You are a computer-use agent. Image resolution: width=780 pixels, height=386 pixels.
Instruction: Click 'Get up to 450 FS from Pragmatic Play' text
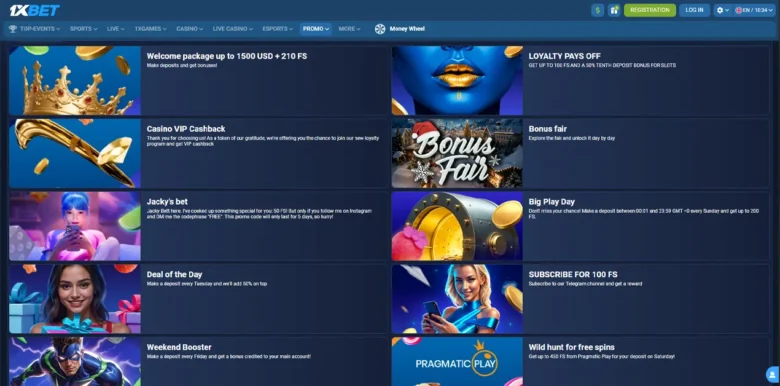click(x=602, y=356)
